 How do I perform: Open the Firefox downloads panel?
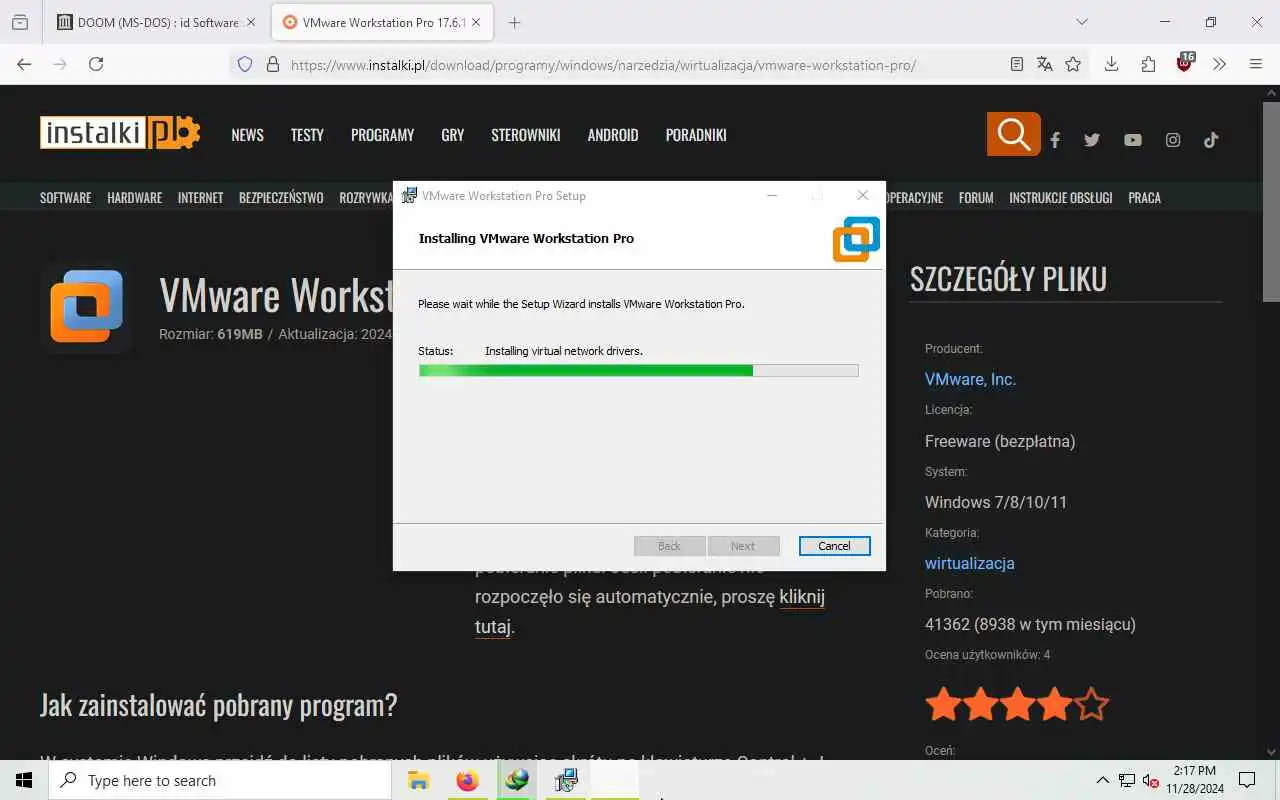coord(1111,64)
